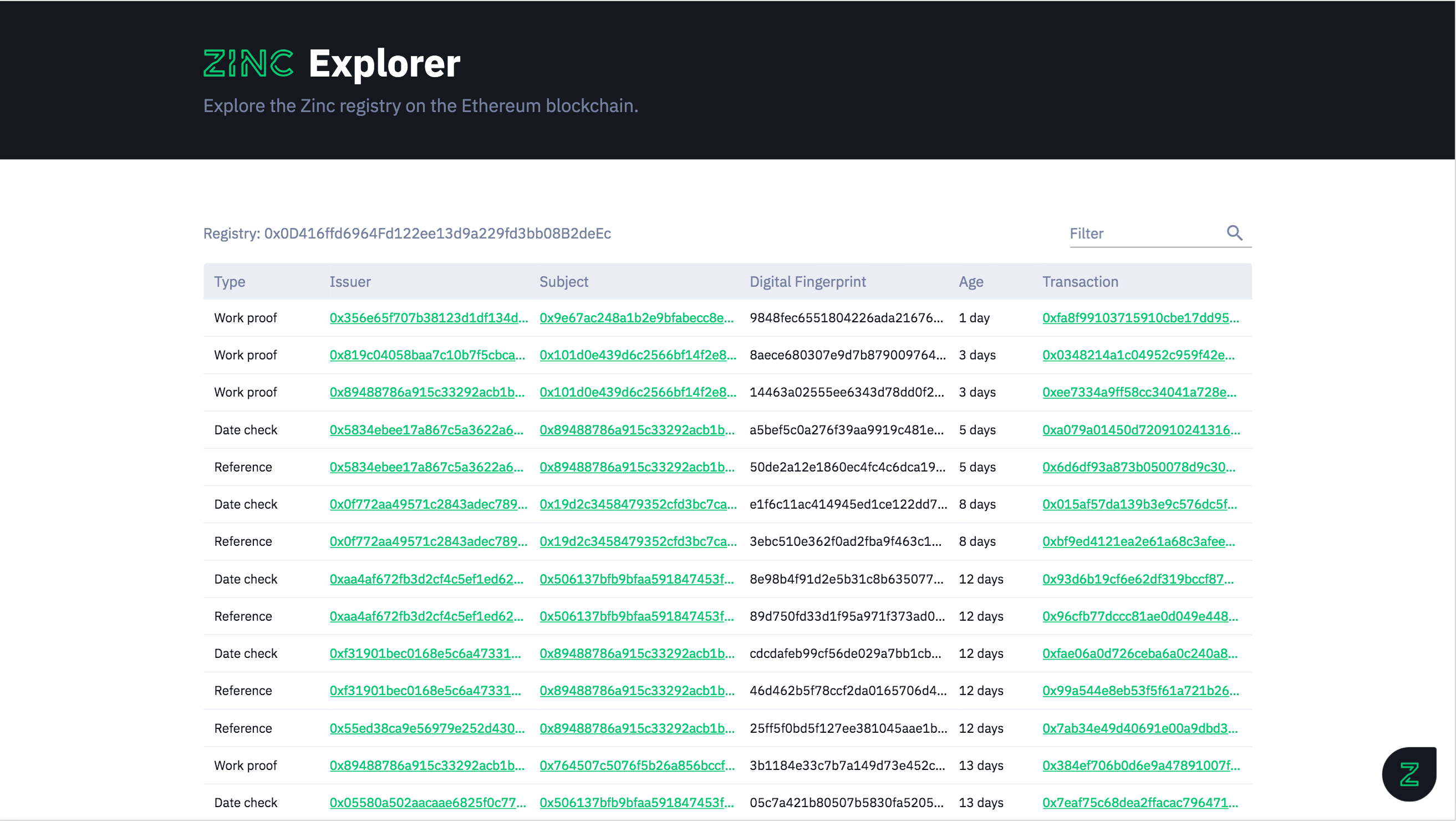The width and height of the screenshot is (1456, 821).
Task: Click the Digital Fingerprint column header
Action: (807, 282)
